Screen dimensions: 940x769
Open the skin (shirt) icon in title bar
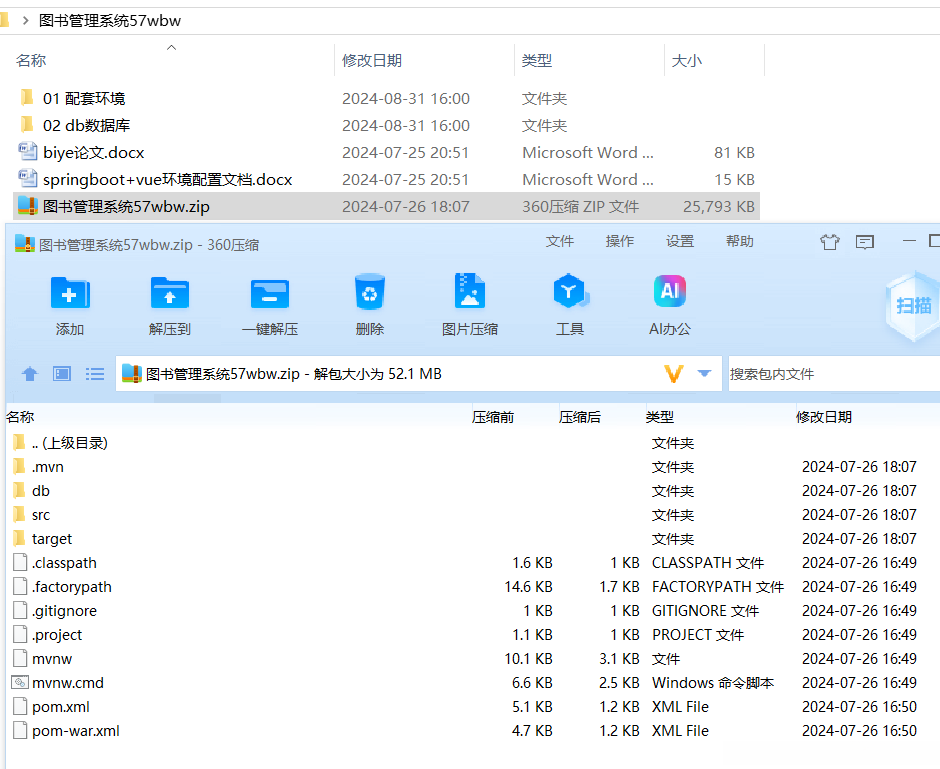click(830, 242)
